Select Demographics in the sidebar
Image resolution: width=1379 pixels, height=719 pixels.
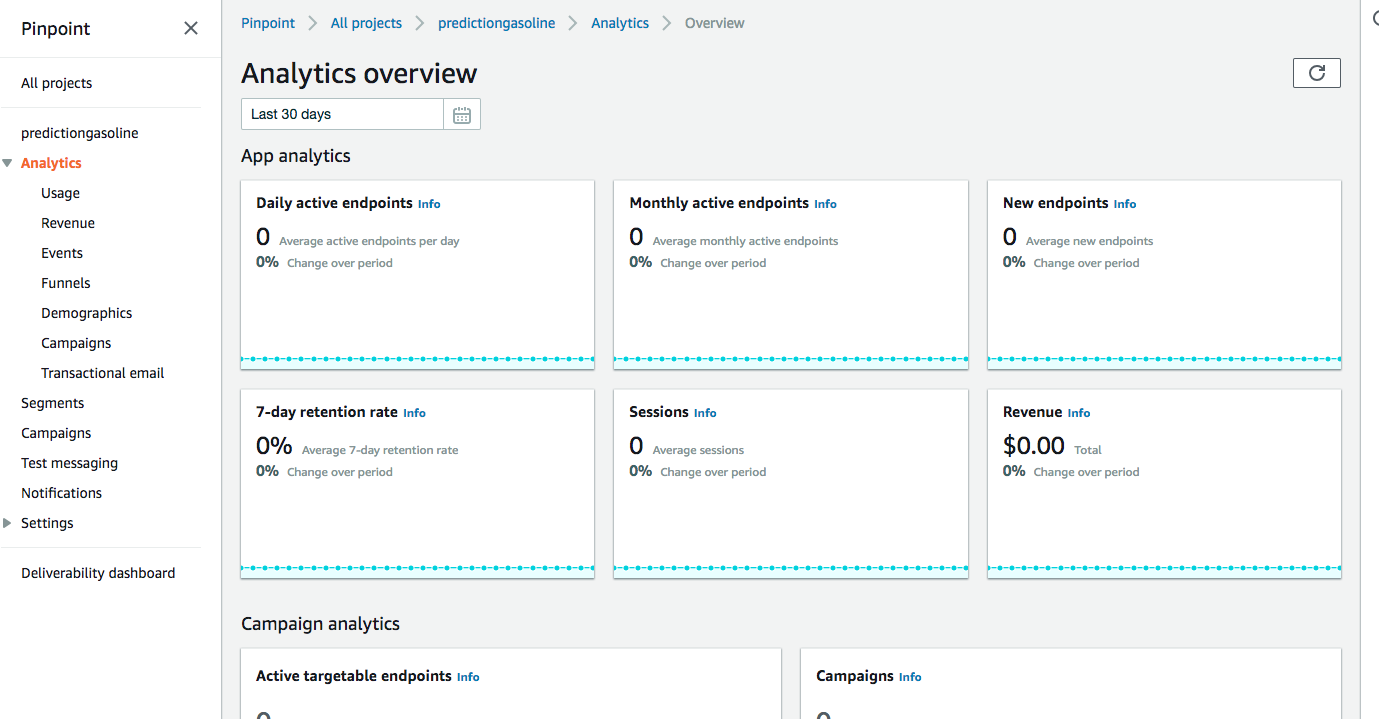[86, 313]
